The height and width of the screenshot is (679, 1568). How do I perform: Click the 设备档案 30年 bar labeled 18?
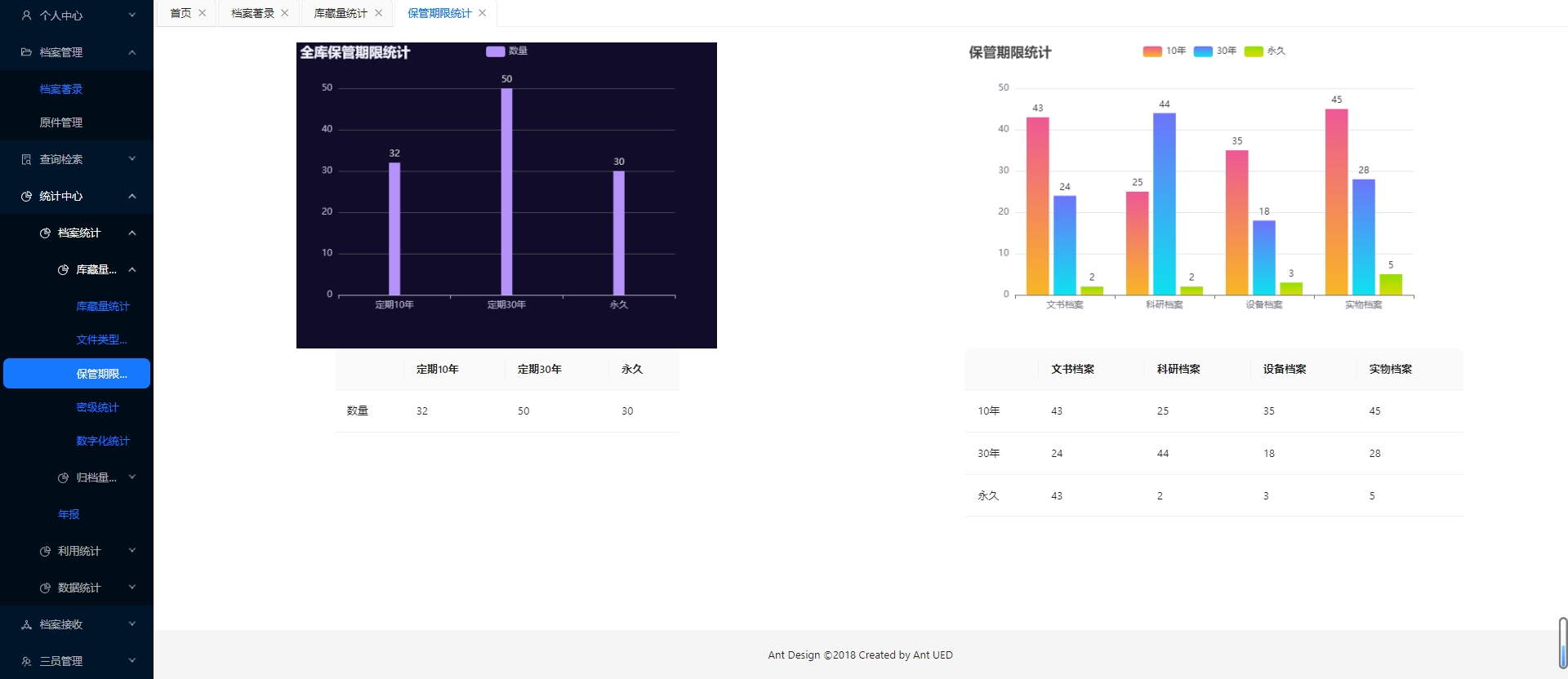click(x=1264, y=258)
